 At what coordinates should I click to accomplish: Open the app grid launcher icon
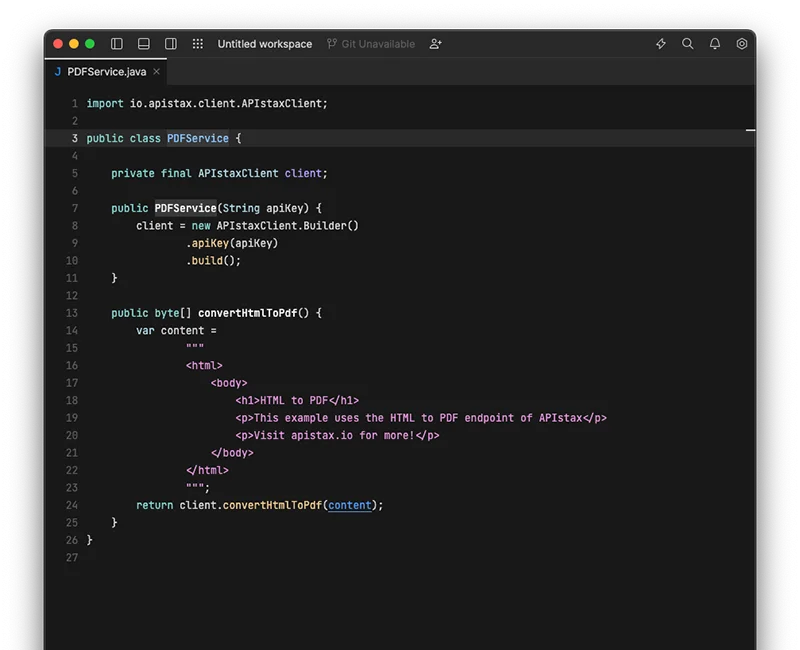click(198, 44)
